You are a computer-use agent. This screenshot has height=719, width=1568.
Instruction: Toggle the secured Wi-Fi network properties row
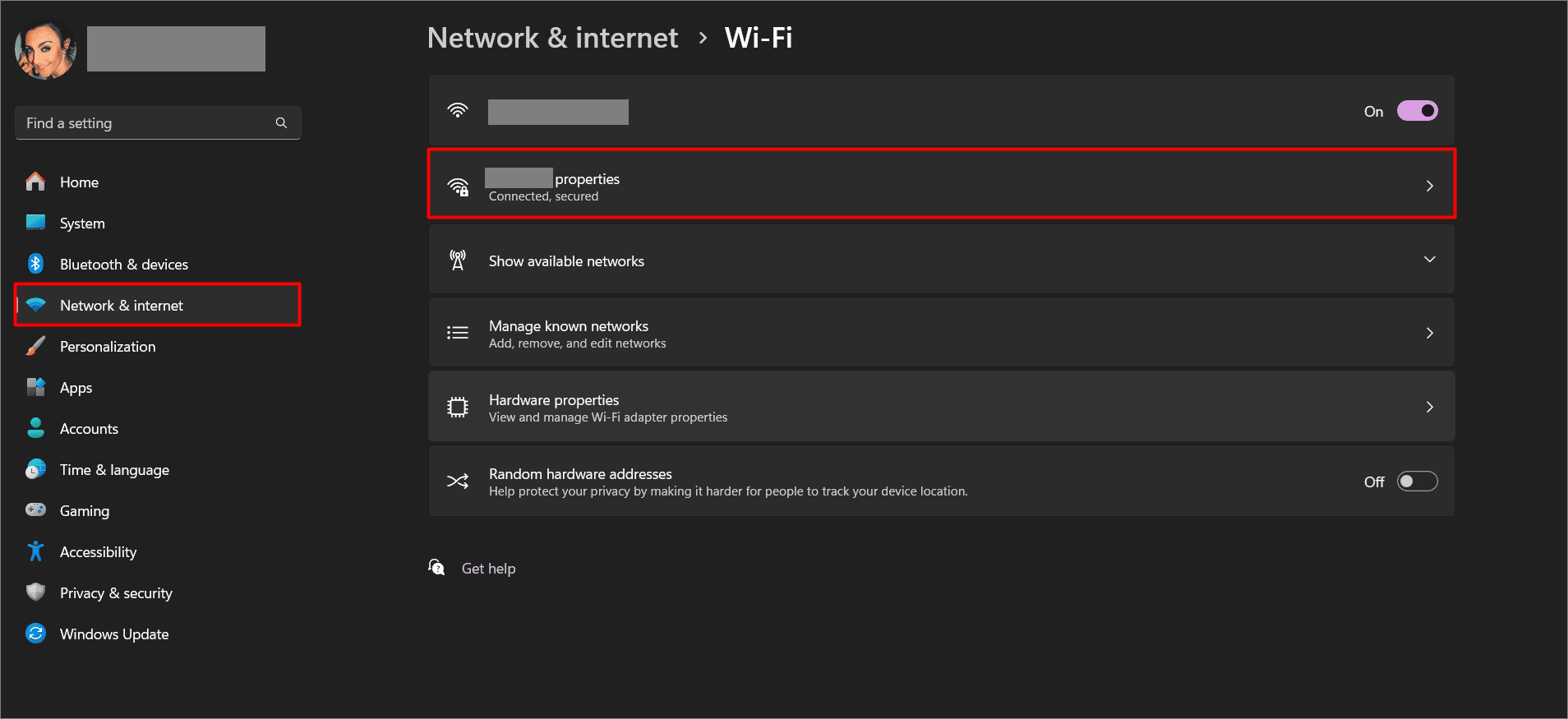941,184
